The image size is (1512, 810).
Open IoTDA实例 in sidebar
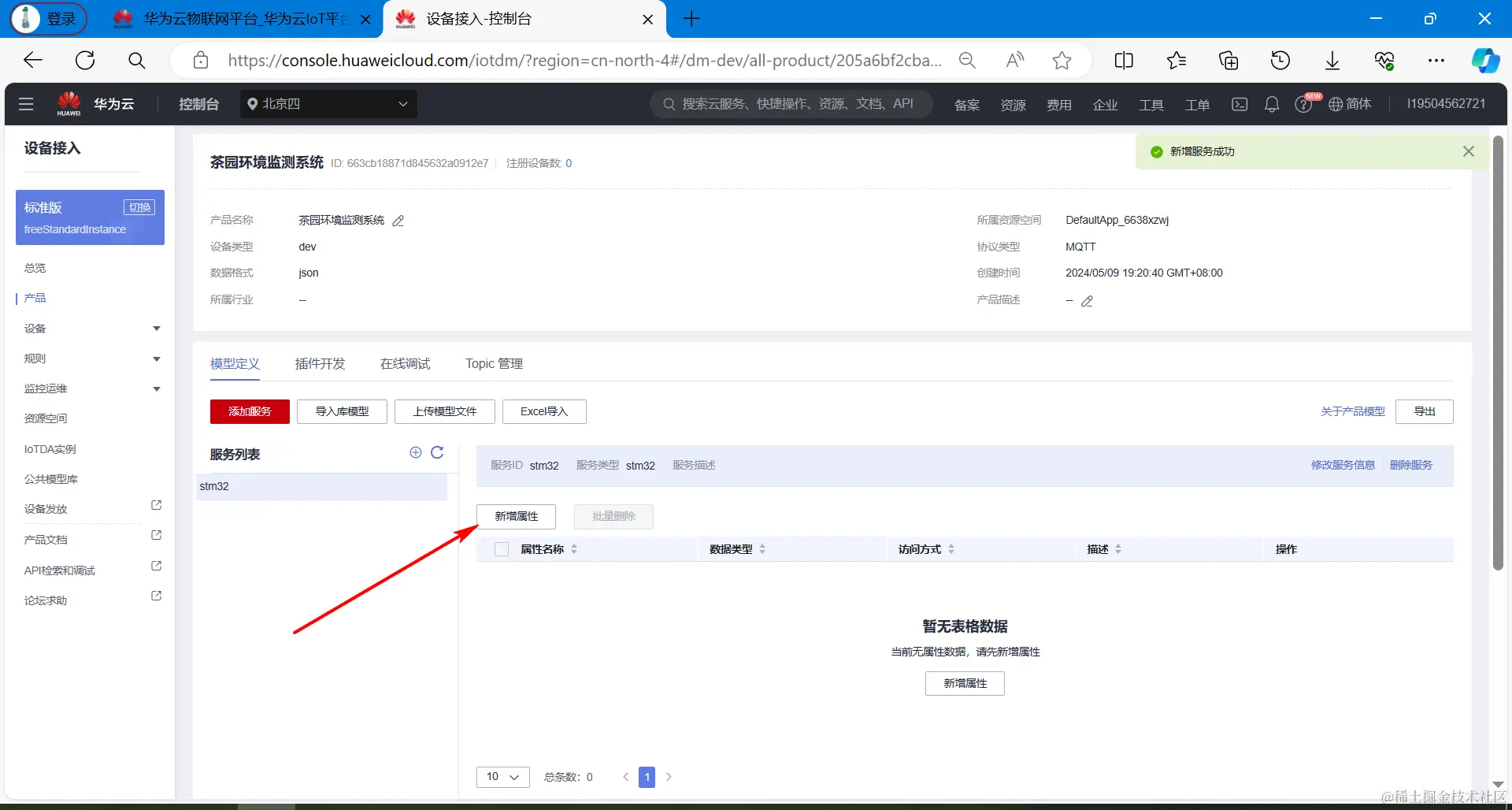click(50, 449)
